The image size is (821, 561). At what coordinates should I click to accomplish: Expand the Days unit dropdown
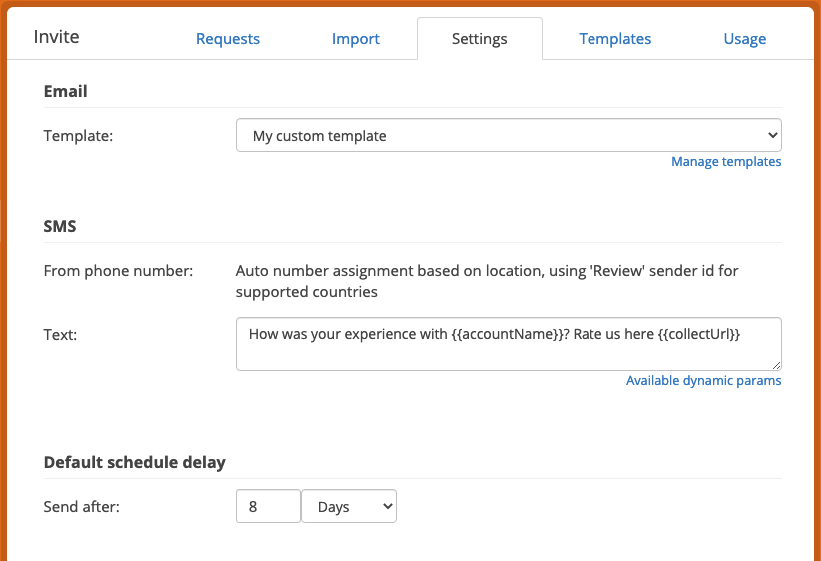coord(349,506)
